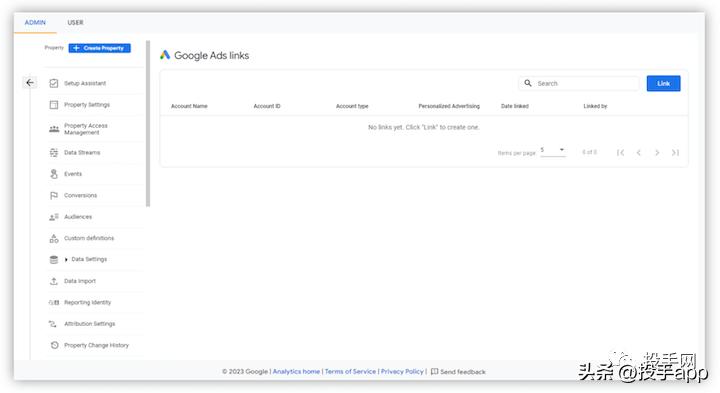Viewport: 720px width, 393px height.
Task: Switch to the ADMIN tab
Action: coord(35,22)
